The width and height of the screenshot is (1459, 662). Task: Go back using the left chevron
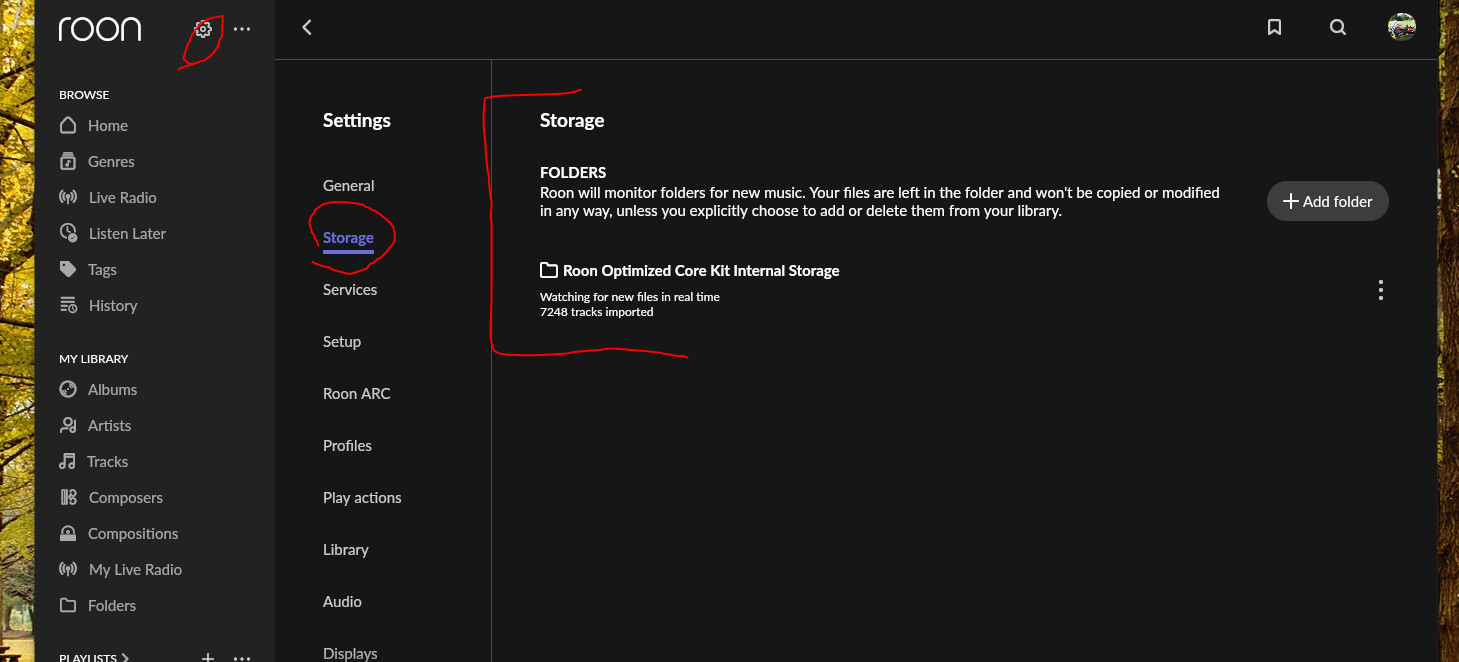tap(307, 28)
